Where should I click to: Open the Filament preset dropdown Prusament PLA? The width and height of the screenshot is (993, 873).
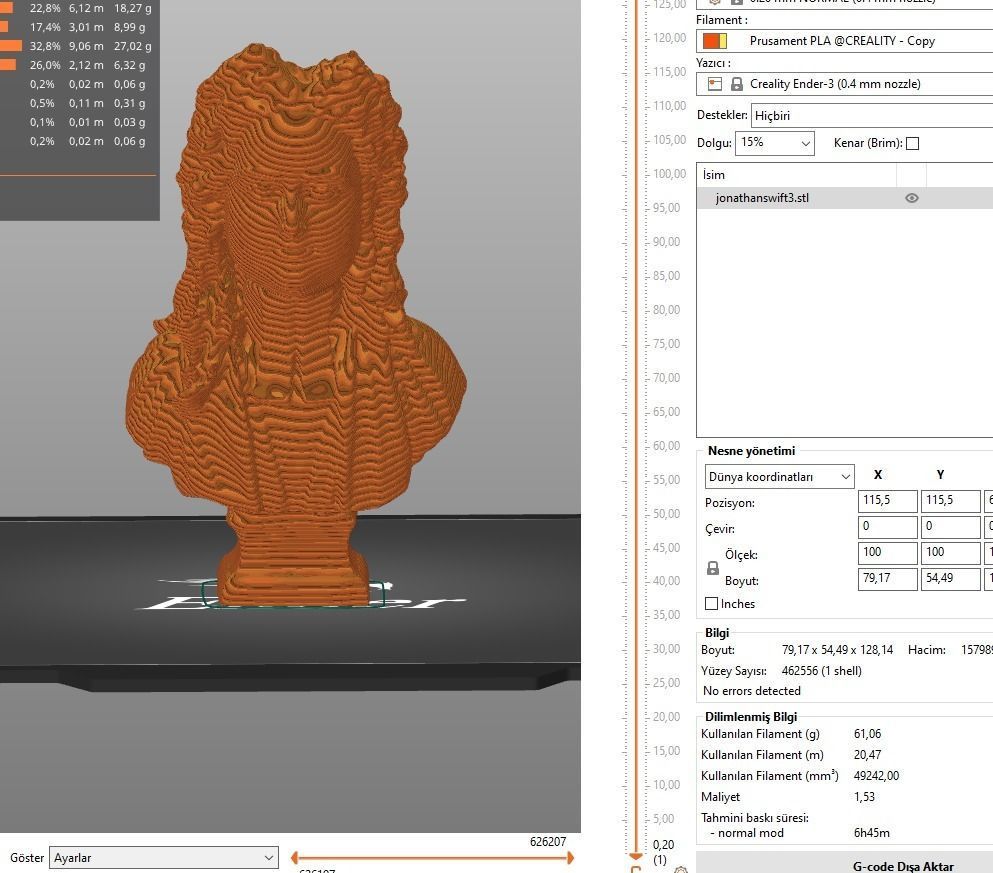[845, 41]
